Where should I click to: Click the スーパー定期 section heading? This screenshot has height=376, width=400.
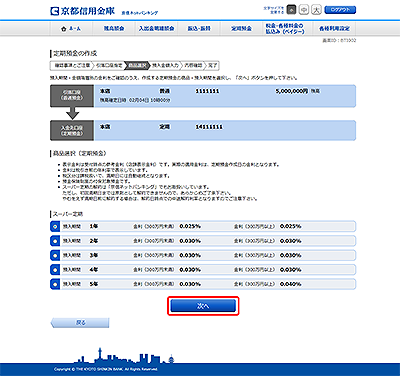pyautogui.click(x=68, y=214)
